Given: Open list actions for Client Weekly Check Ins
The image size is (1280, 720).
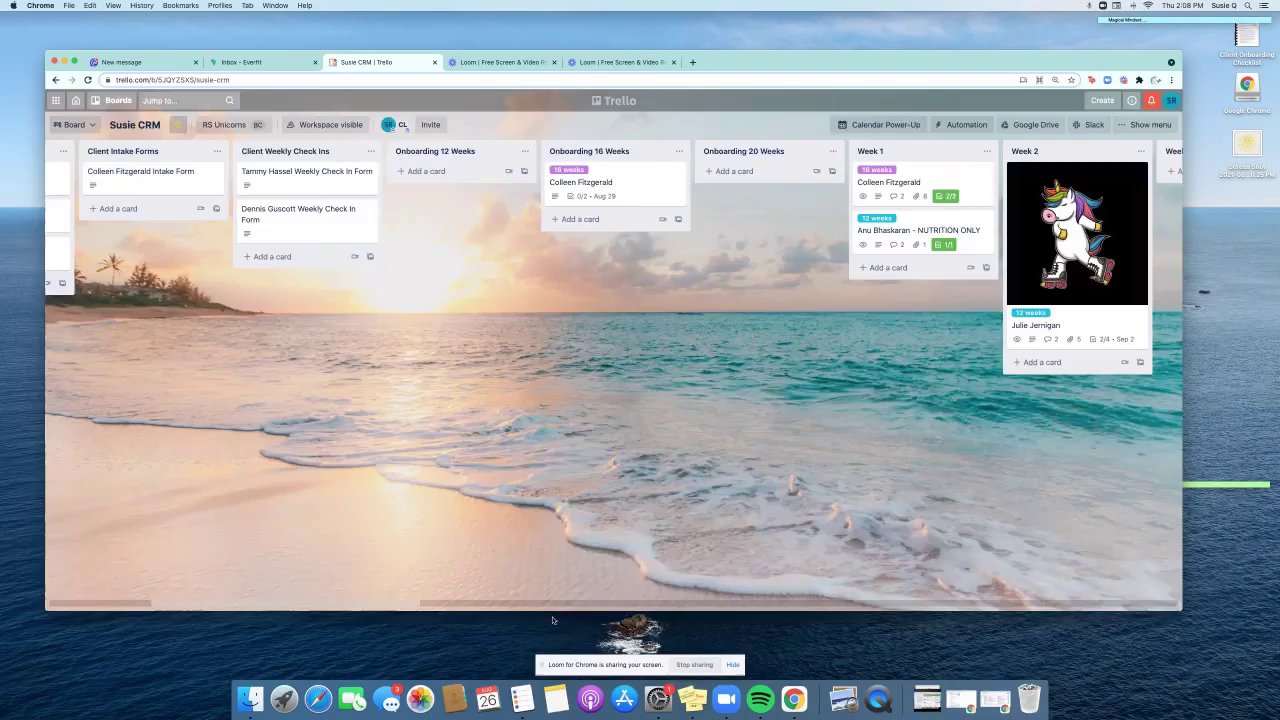Looking at the screenshot, I should click(371, 151).
